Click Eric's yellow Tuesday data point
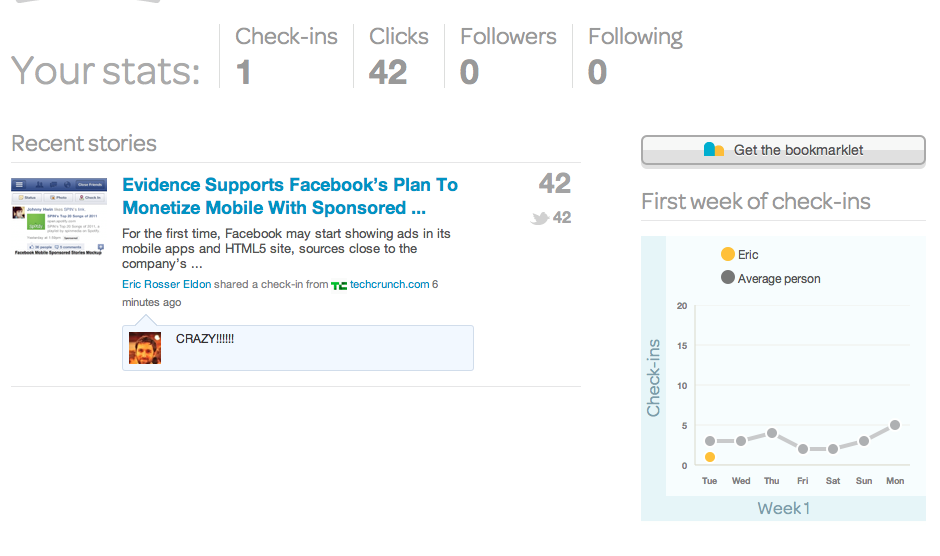 coord(710,457)
